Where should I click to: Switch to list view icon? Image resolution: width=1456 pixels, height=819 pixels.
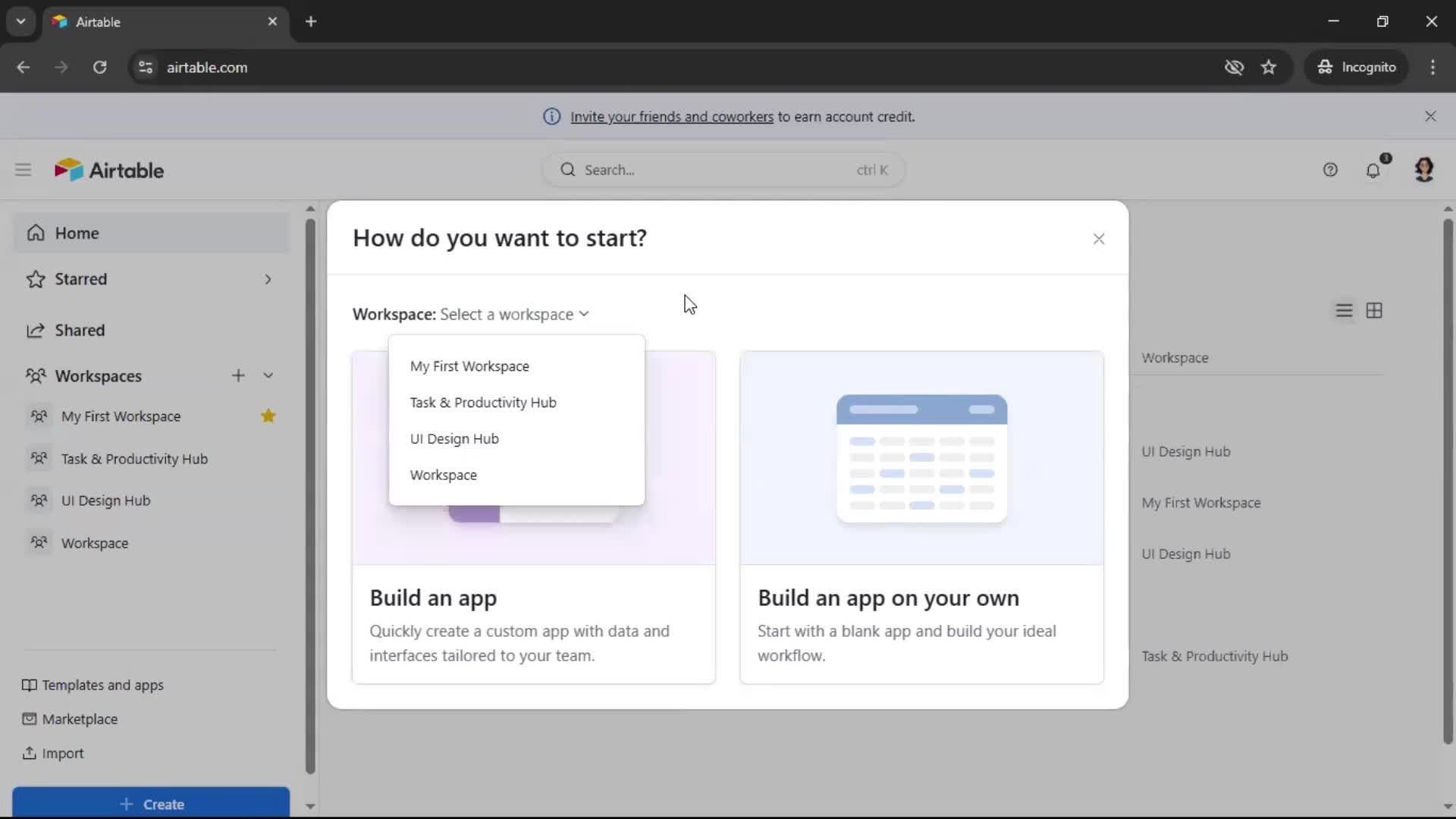1344,311
